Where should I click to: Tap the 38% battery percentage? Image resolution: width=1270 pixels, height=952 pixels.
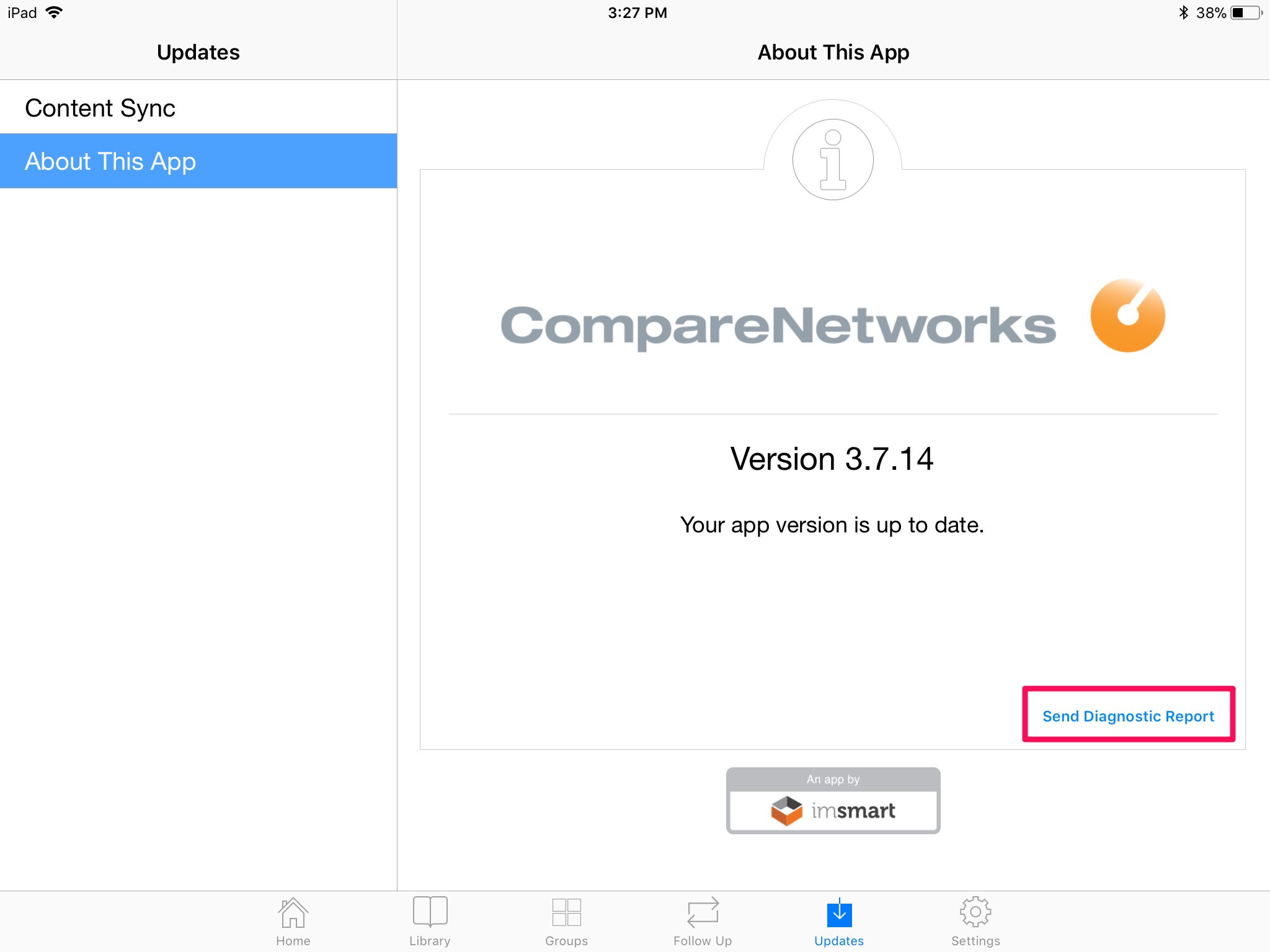click(1210, 12)
